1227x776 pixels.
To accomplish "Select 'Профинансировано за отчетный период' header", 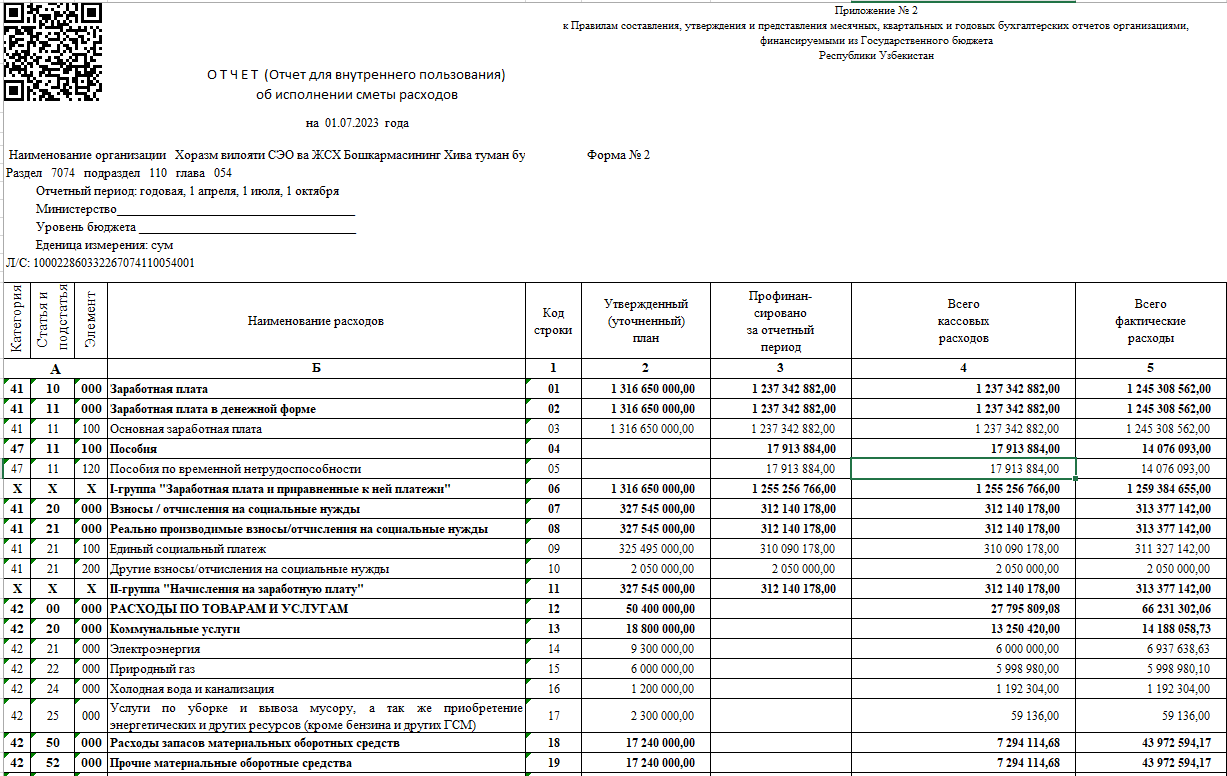I will pos(781,321).
